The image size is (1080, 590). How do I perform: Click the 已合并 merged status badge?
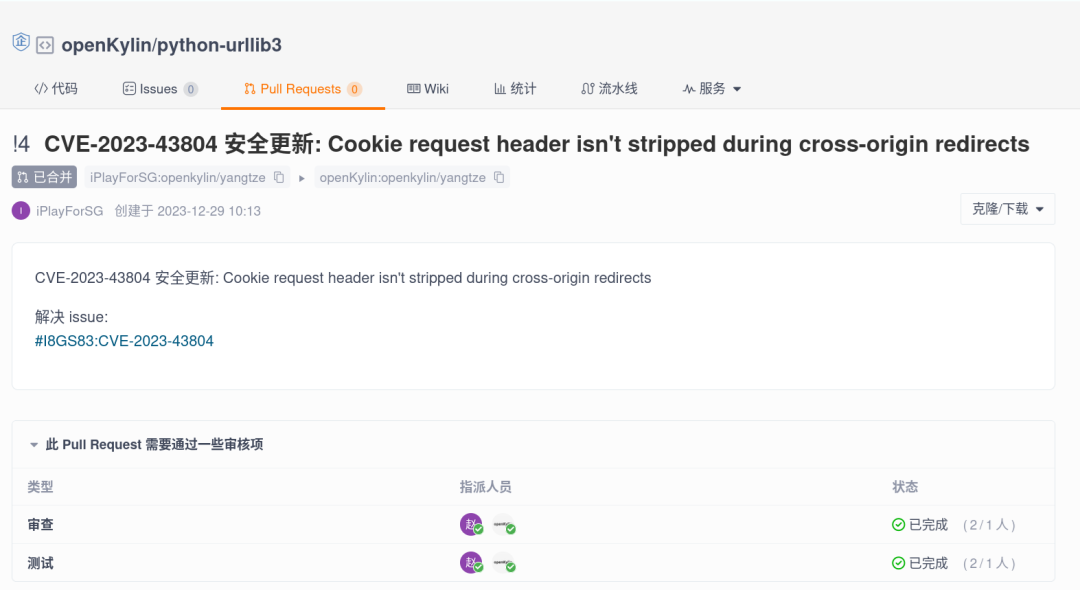point(45,178)
